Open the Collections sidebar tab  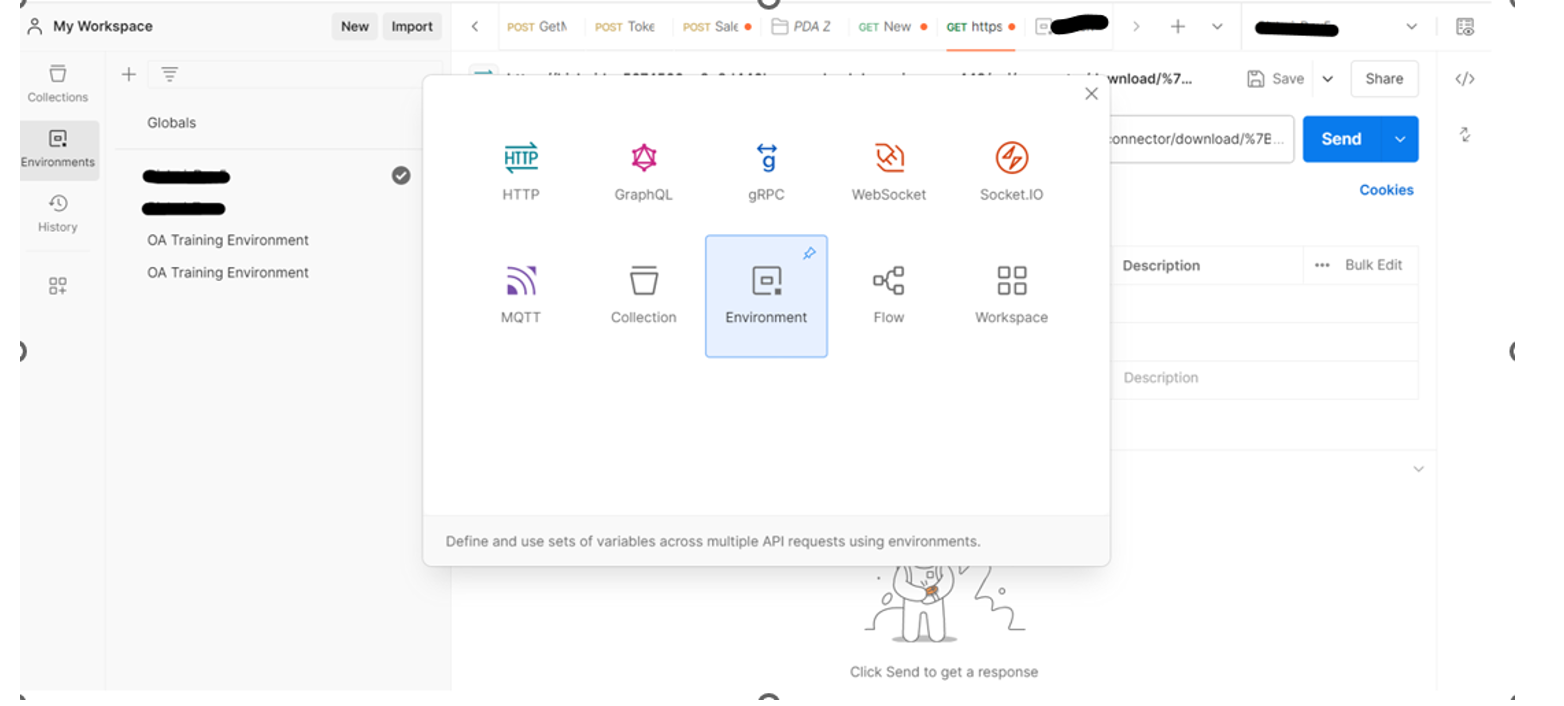pyautogui.click(x=58, y=84)
